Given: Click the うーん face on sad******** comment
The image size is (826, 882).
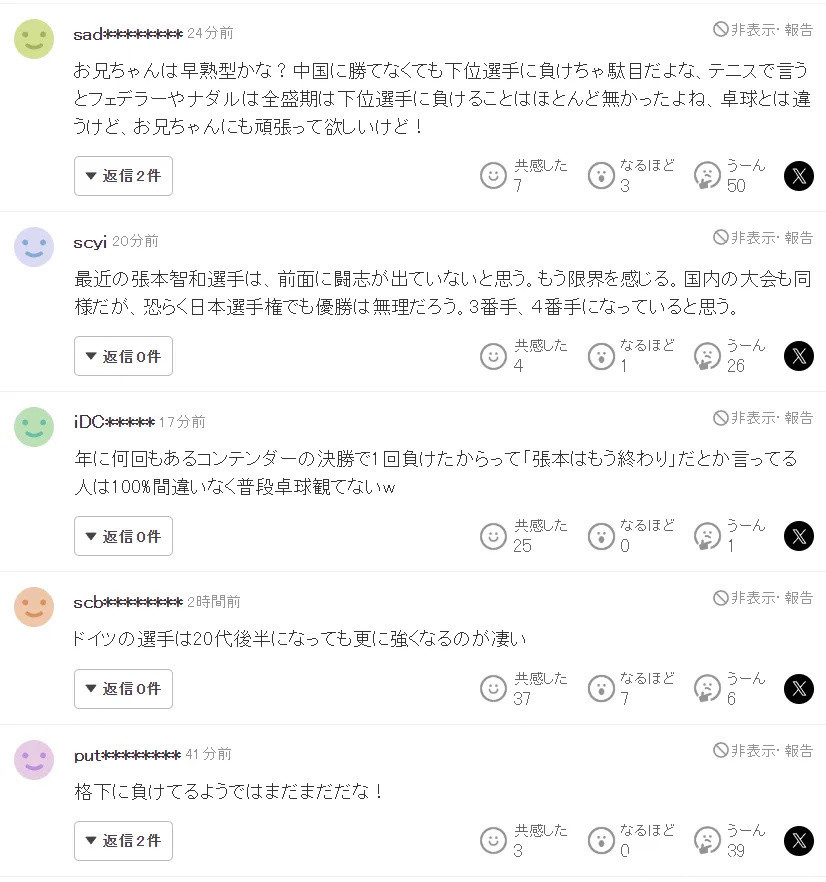Looking at the screenshot, I should [708, 176].
